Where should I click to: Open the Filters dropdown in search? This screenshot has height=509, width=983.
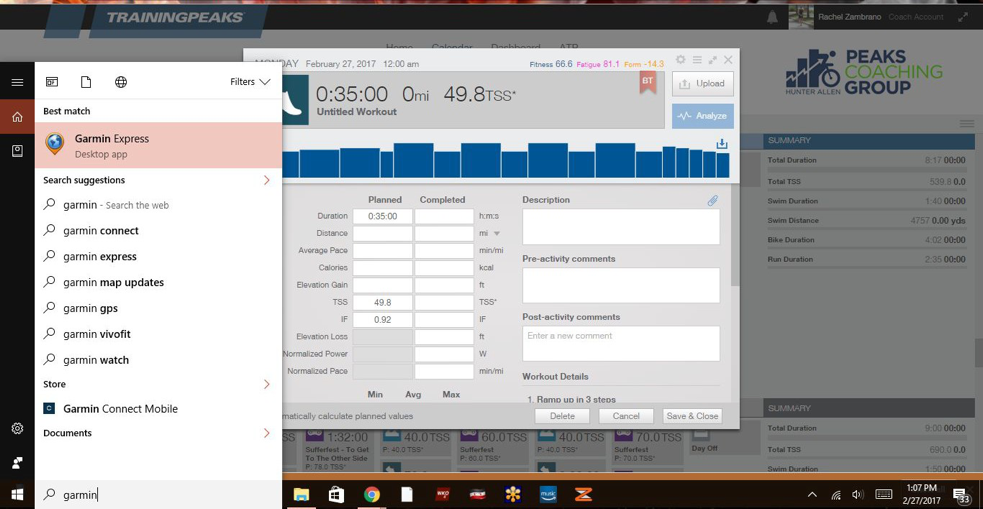point(250,81)
